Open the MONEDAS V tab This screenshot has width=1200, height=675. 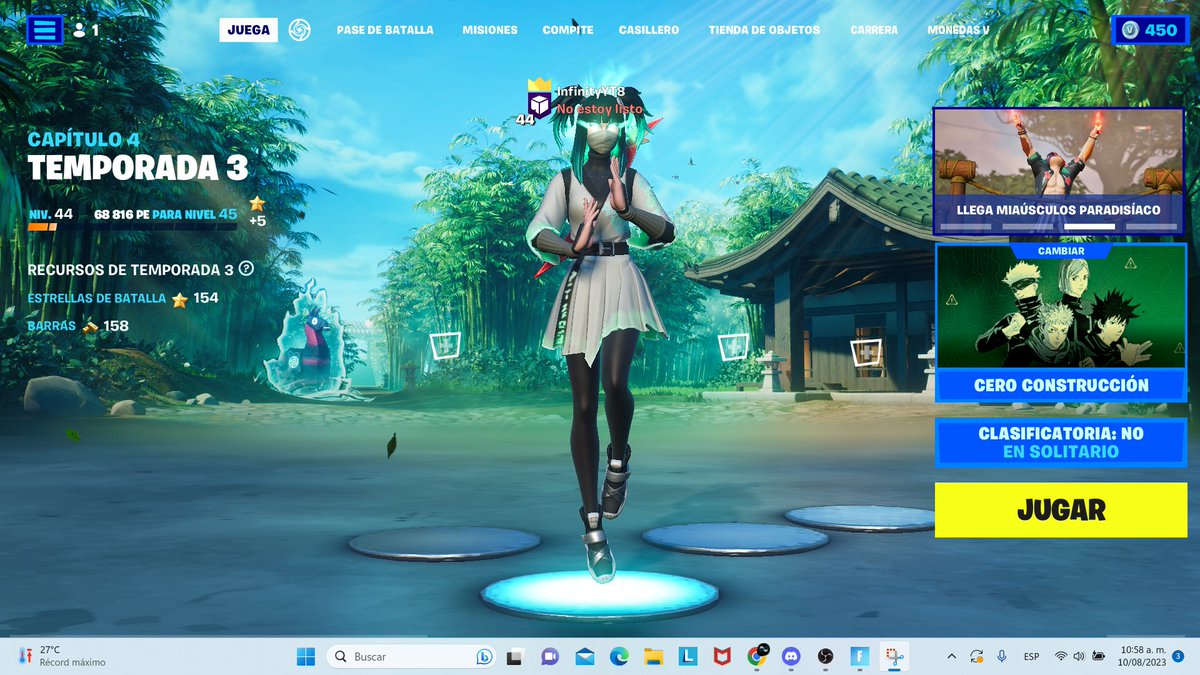coord(958,30)
